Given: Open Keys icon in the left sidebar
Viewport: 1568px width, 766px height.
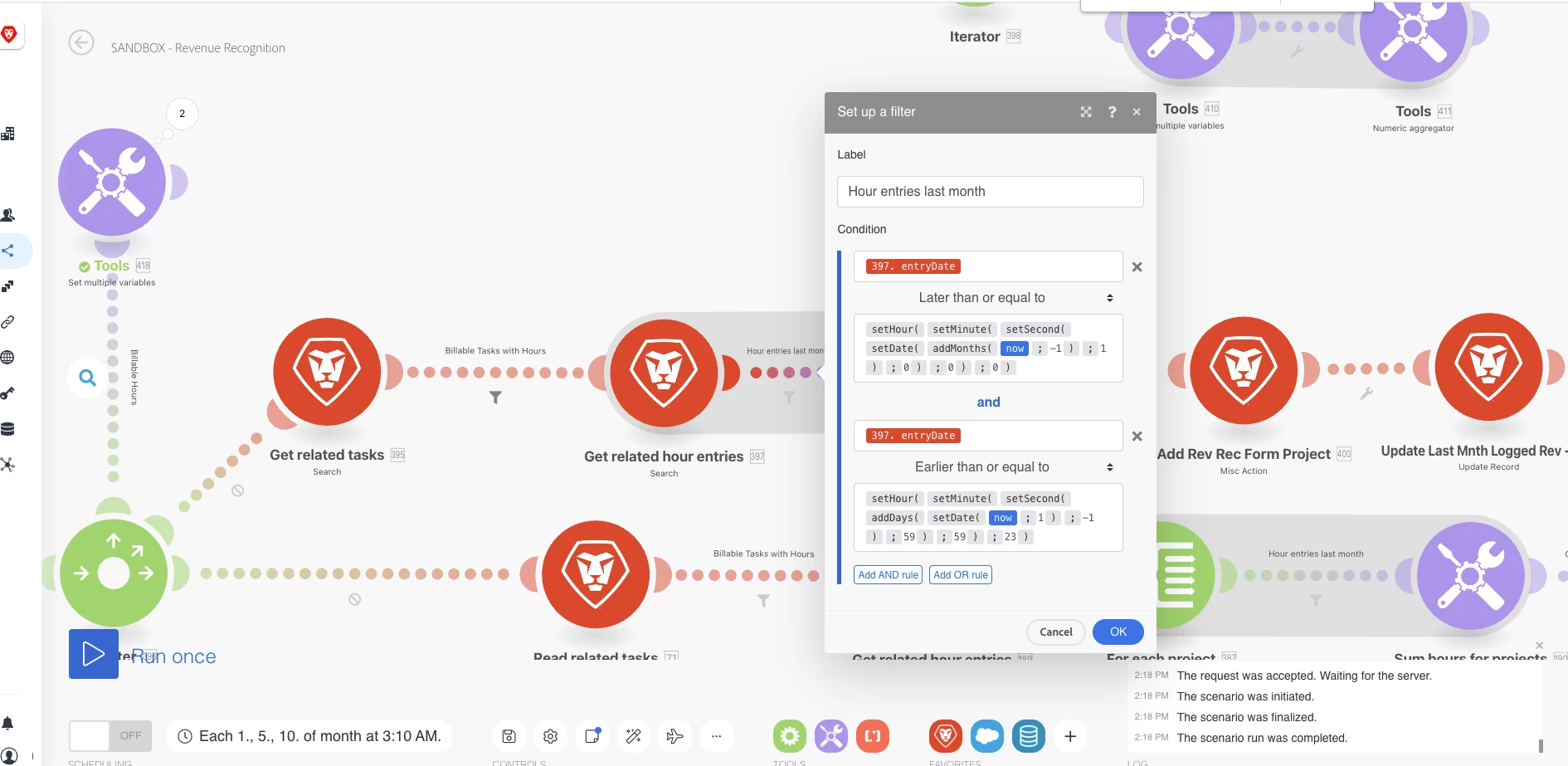Looking at the screenshot, I should [x=8, y=393].
